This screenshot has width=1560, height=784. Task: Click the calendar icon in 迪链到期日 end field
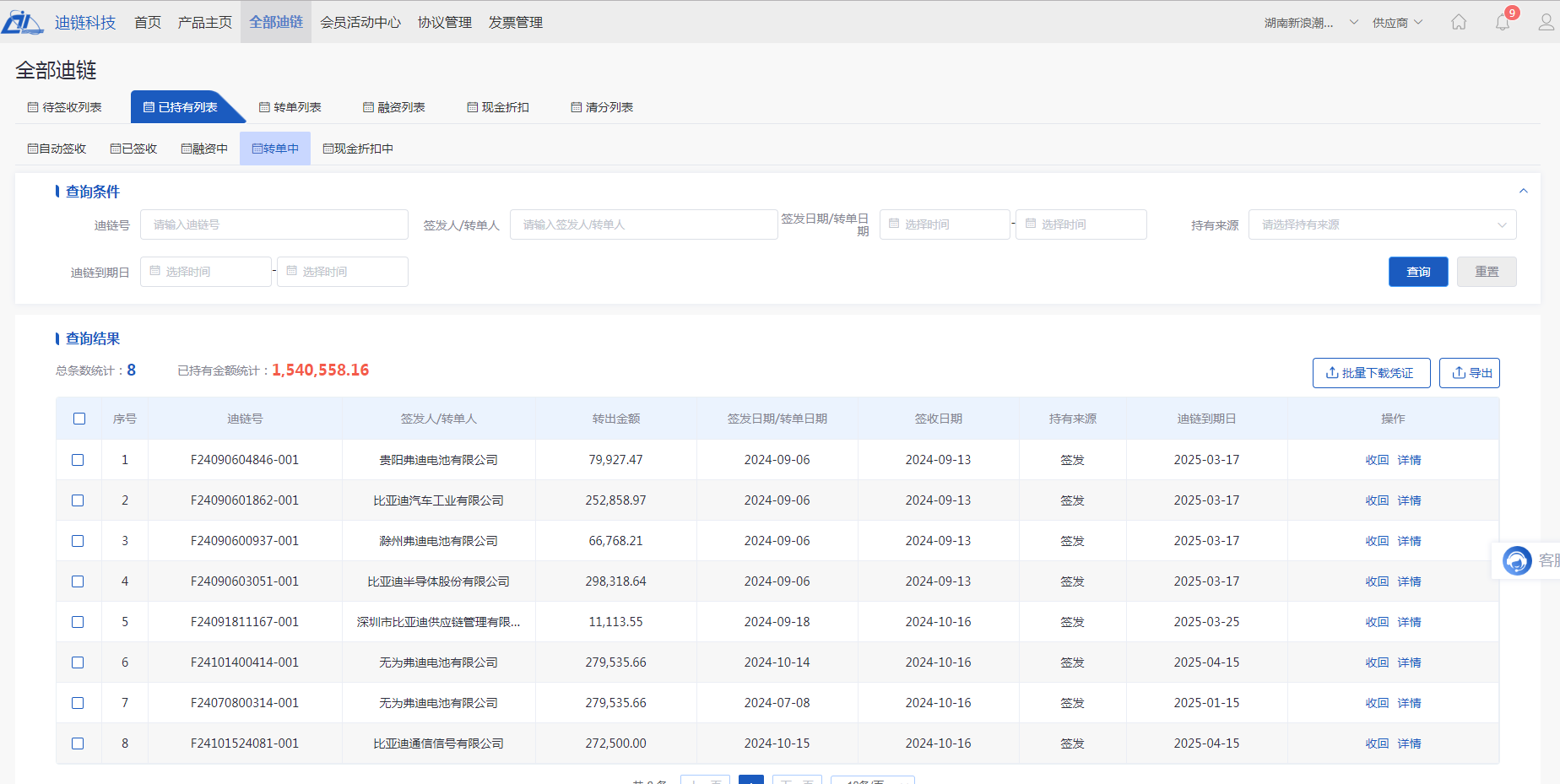pos(292,271)
